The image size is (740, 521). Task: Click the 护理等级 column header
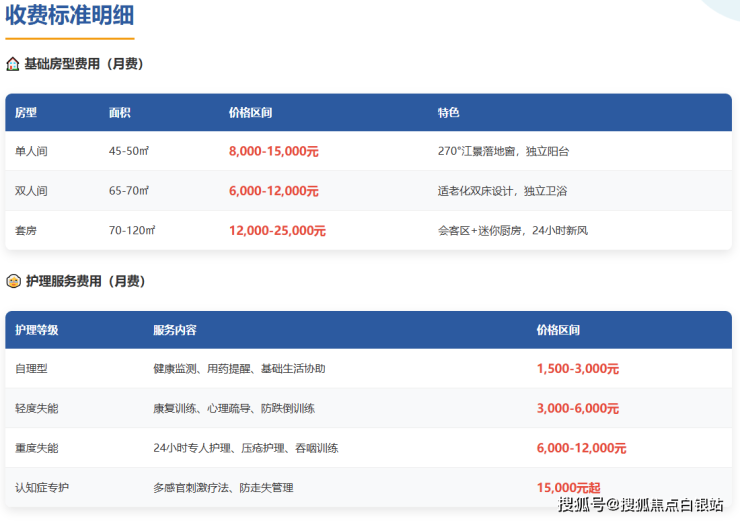click(x=37, y=330)
